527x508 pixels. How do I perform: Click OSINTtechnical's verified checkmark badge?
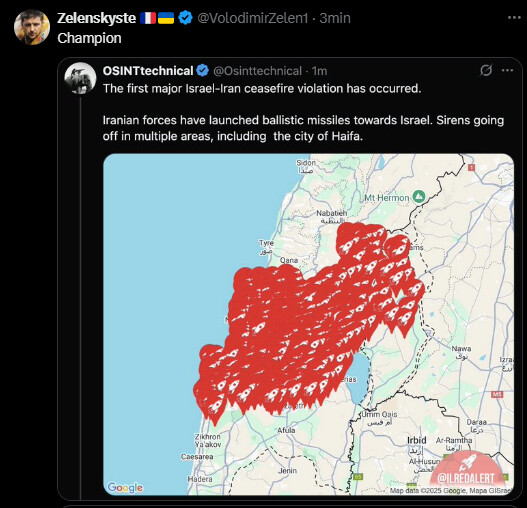(x=203, y=71)
